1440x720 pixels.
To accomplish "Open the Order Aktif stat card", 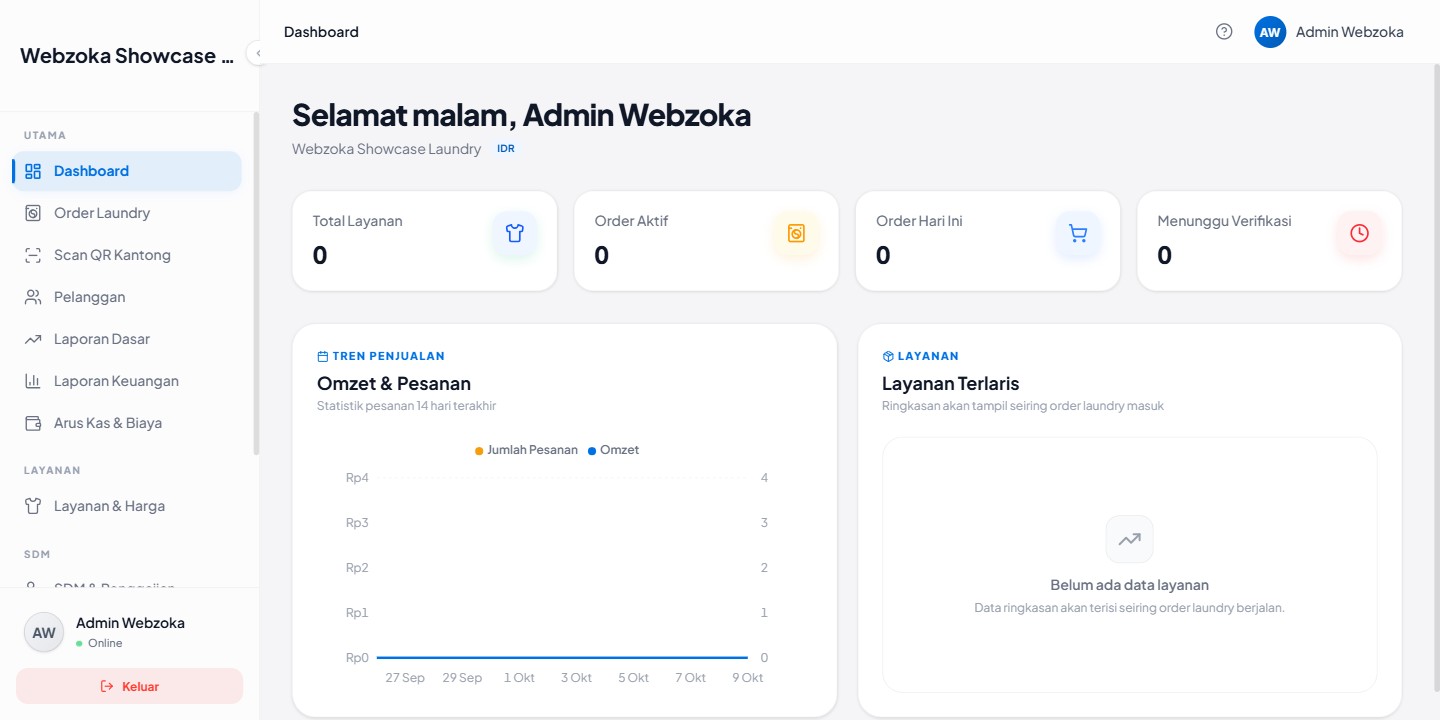I will (x=706, y=241).
